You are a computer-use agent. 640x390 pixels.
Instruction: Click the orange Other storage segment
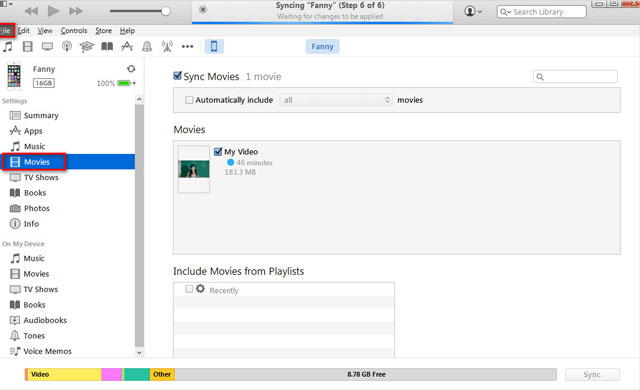click(162, 374)
